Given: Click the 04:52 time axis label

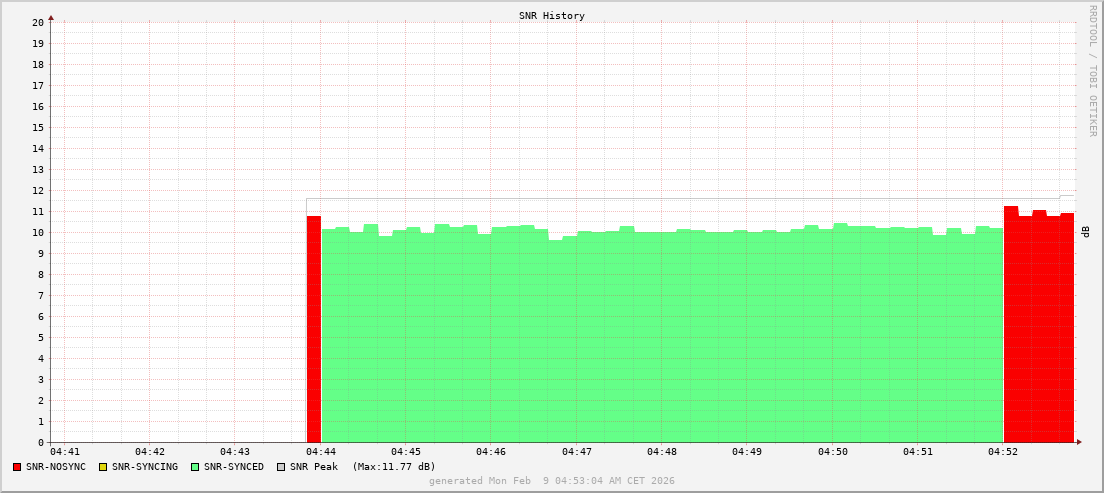Looking at the screenshot, I should [1003, 452].
